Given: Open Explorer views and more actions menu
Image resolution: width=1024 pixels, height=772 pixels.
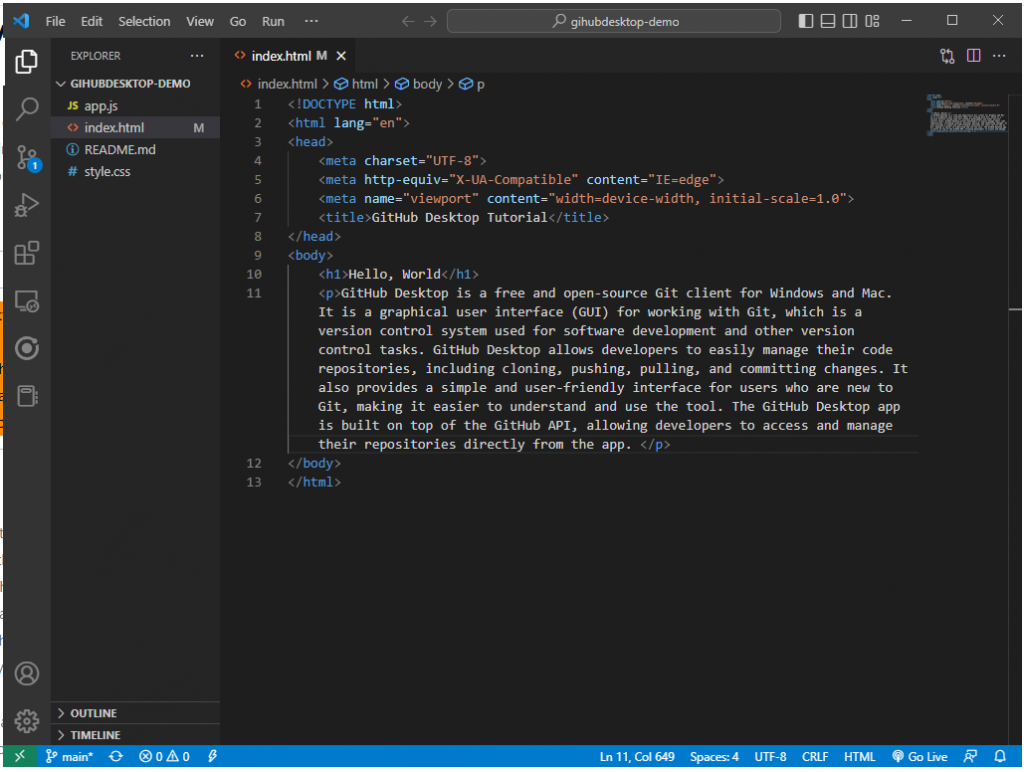Looking at the screenshot, I should click(197, 56).
